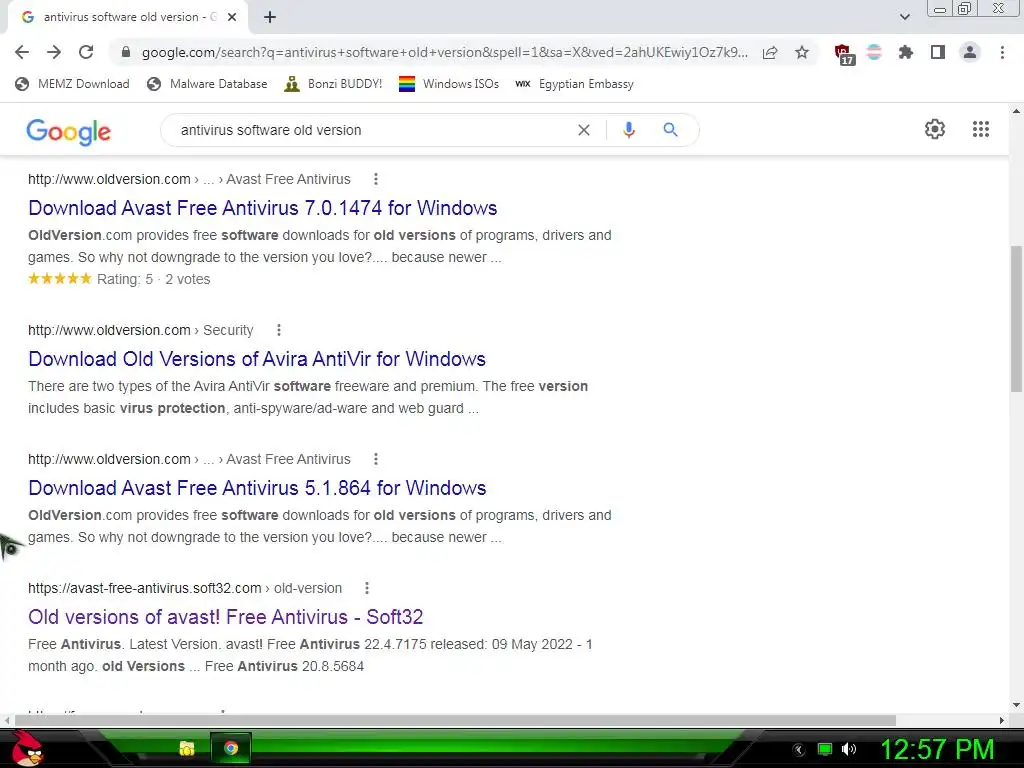1024x768 pixels.
Task: Open the striped flag extension icon
Action: point(874,52)
